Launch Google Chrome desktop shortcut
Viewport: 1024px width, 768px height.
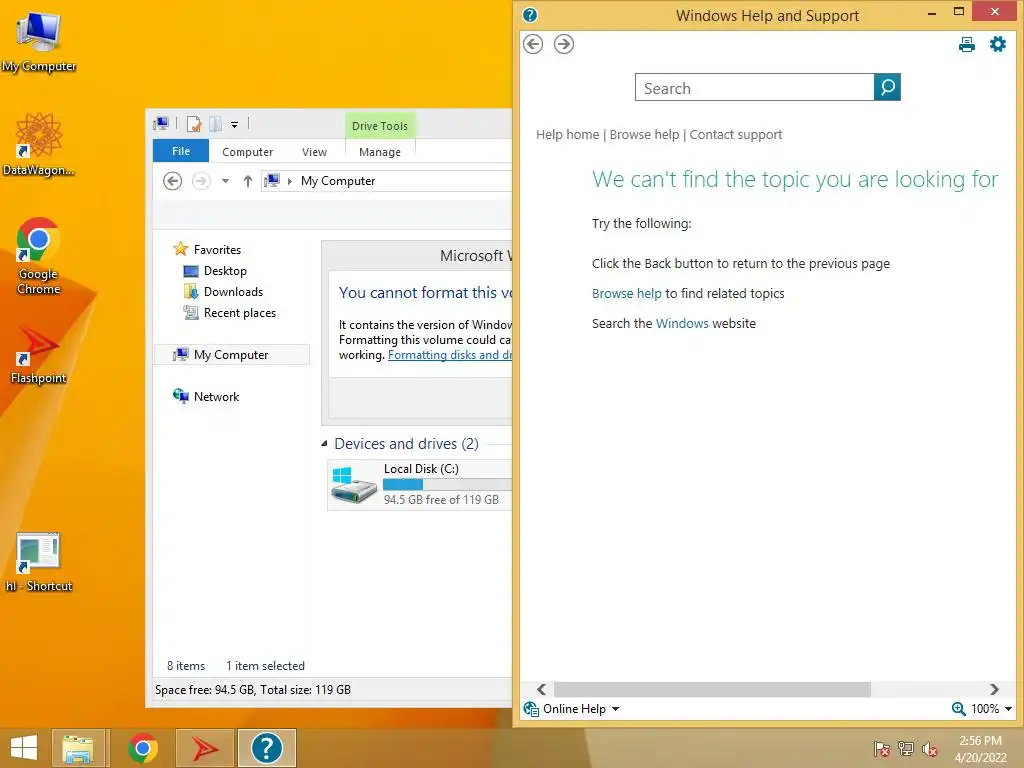39,256
